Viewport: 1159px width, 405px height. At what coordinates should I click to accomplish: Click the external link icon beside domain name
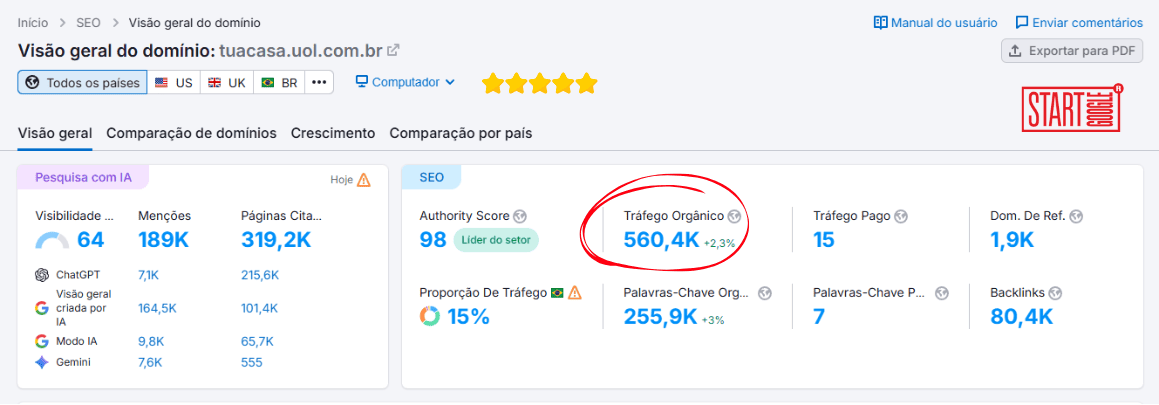[x=394, y=50]
